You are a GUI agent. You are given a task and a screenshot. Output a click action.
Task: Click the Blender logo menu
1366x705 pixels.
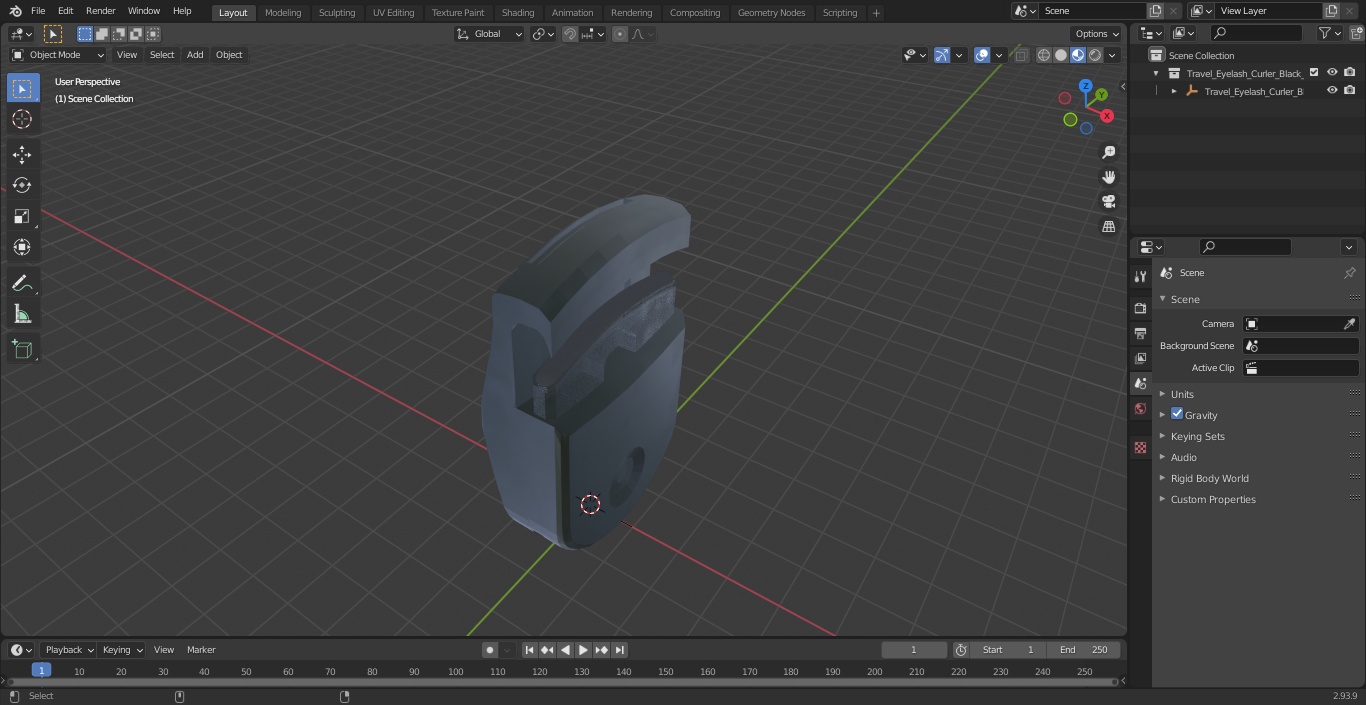(15, 11)
